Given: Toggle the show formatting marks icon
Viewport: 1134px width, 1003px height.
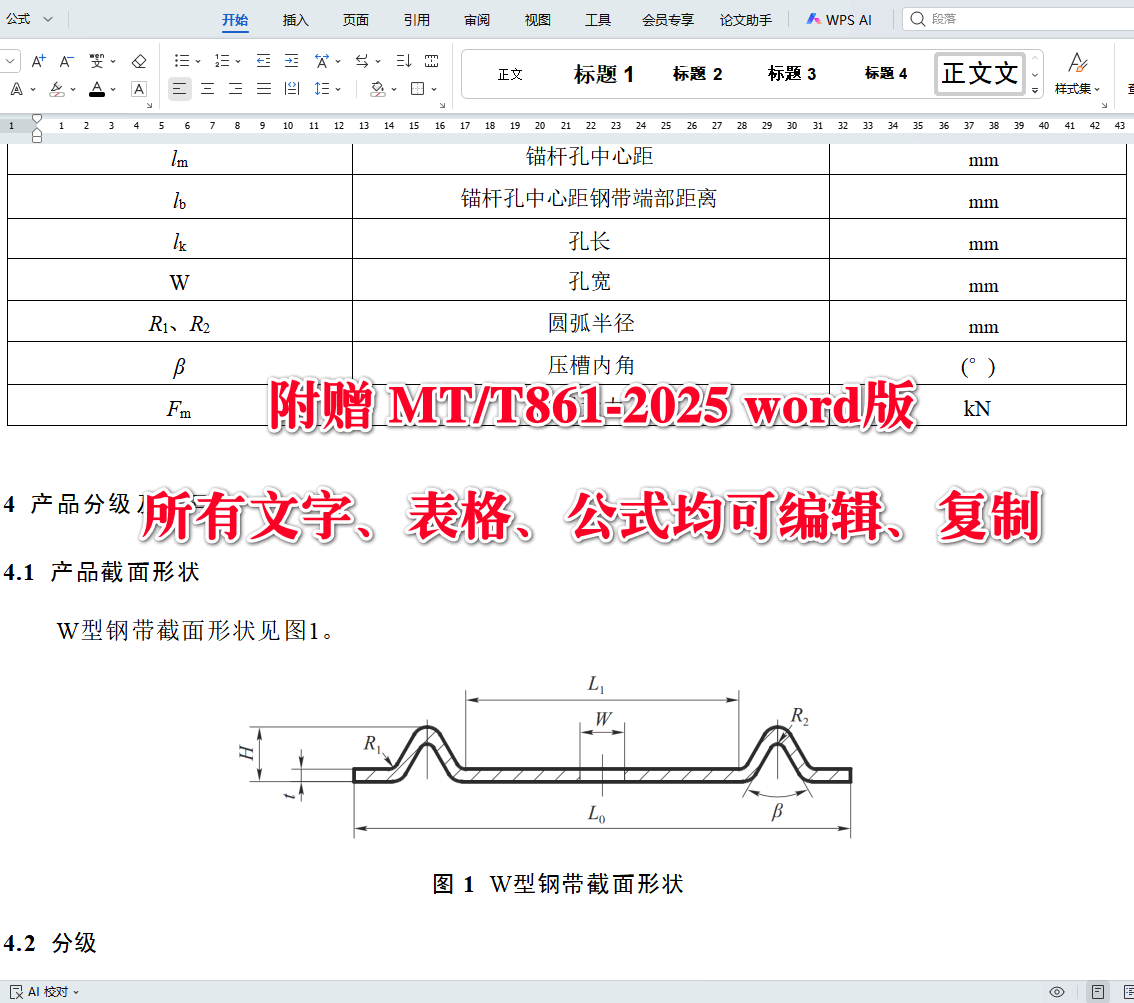Looking at the screenshot, I should point(432,61).
